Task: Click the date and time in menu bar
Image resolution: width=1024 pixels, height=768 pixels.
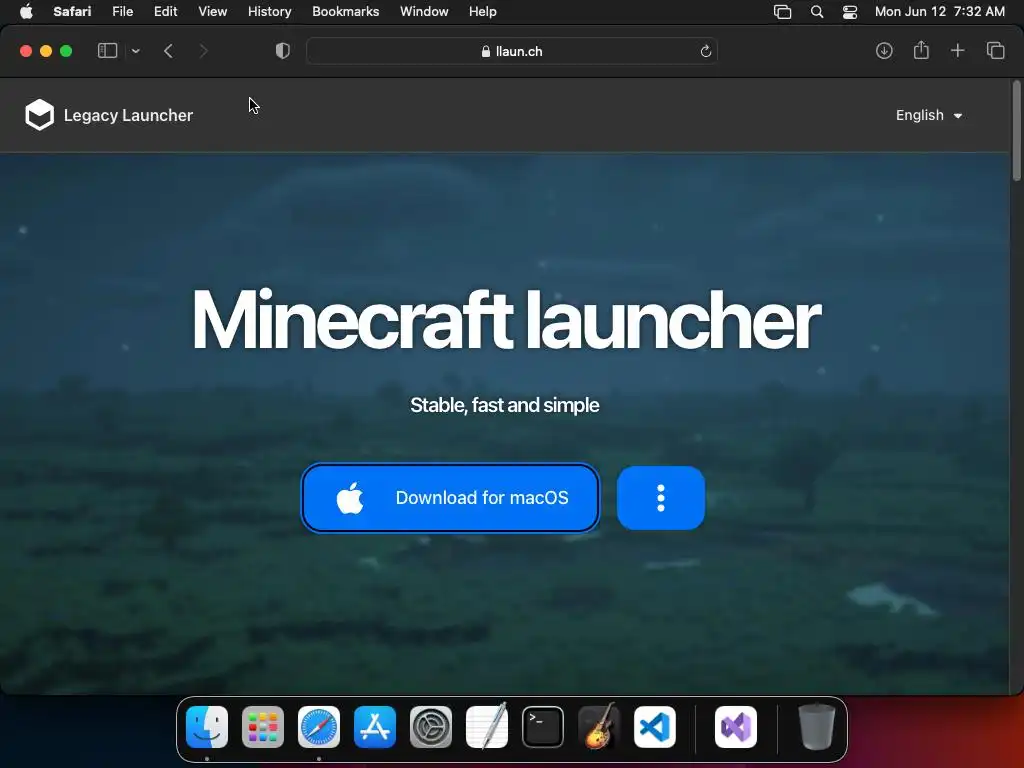Action: point(939,11)
